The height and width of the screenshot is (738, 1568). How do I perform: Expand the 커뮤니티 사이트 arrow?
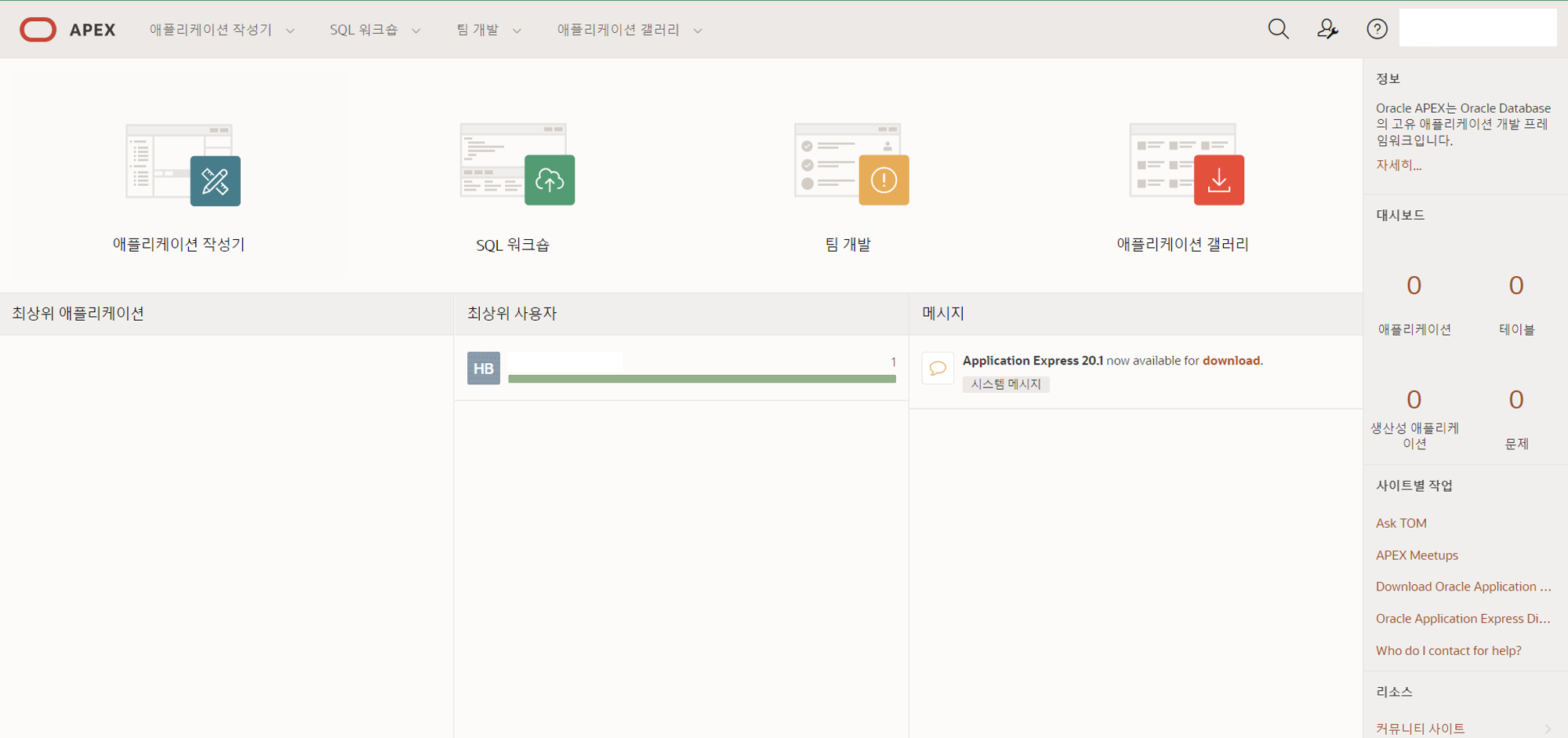point(1548,729)
